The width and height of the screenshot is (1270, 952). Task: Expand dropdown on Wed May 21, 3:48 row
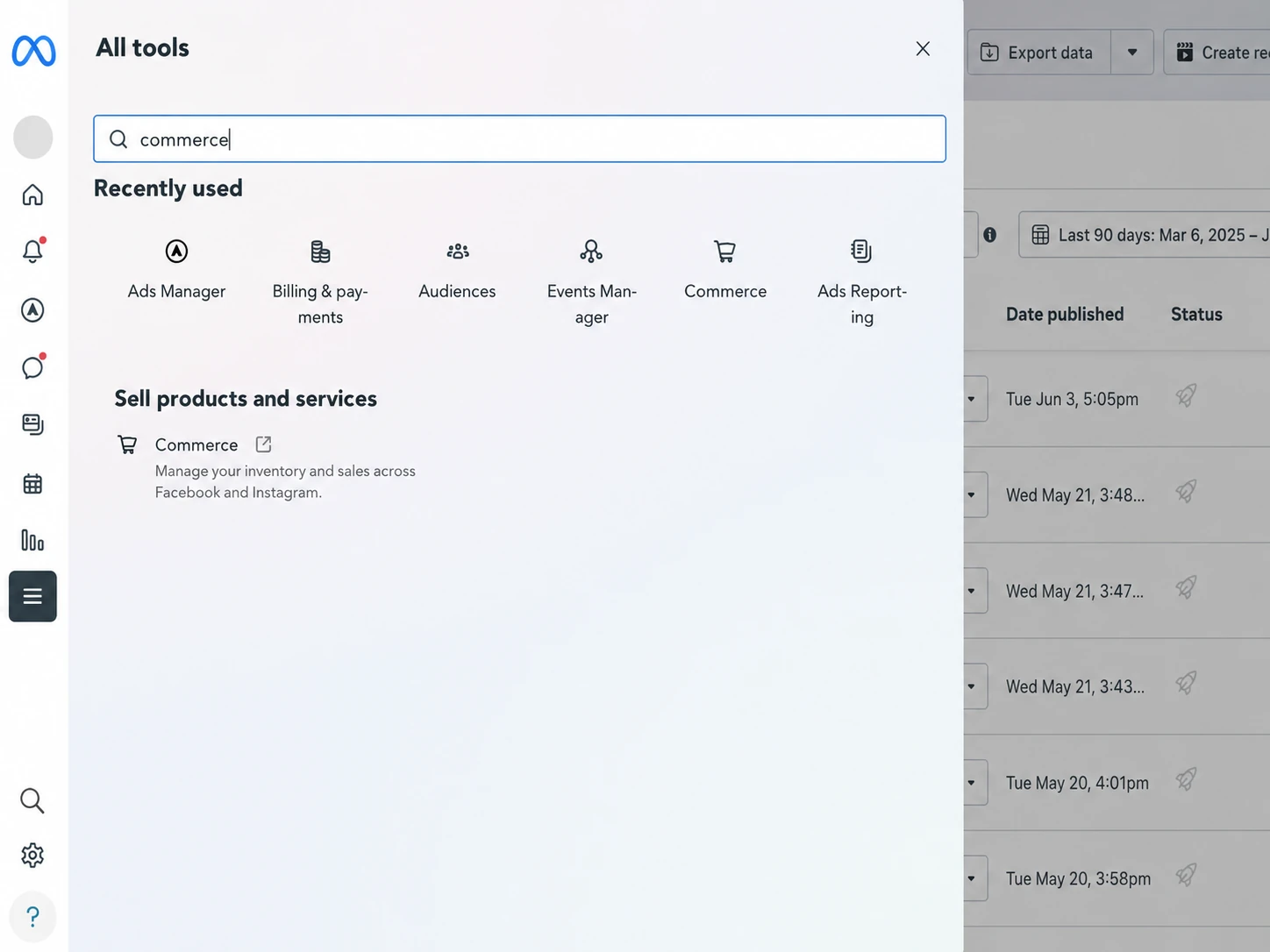click(972, 494)
